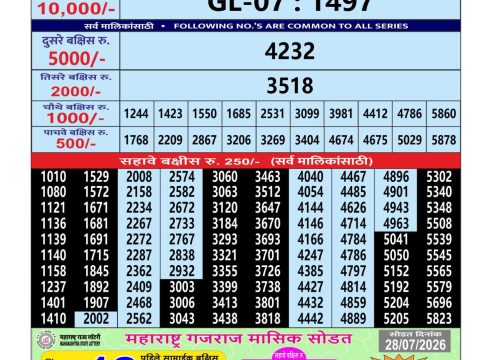Select fifth prize number 2209

click(x=170, y=140)
